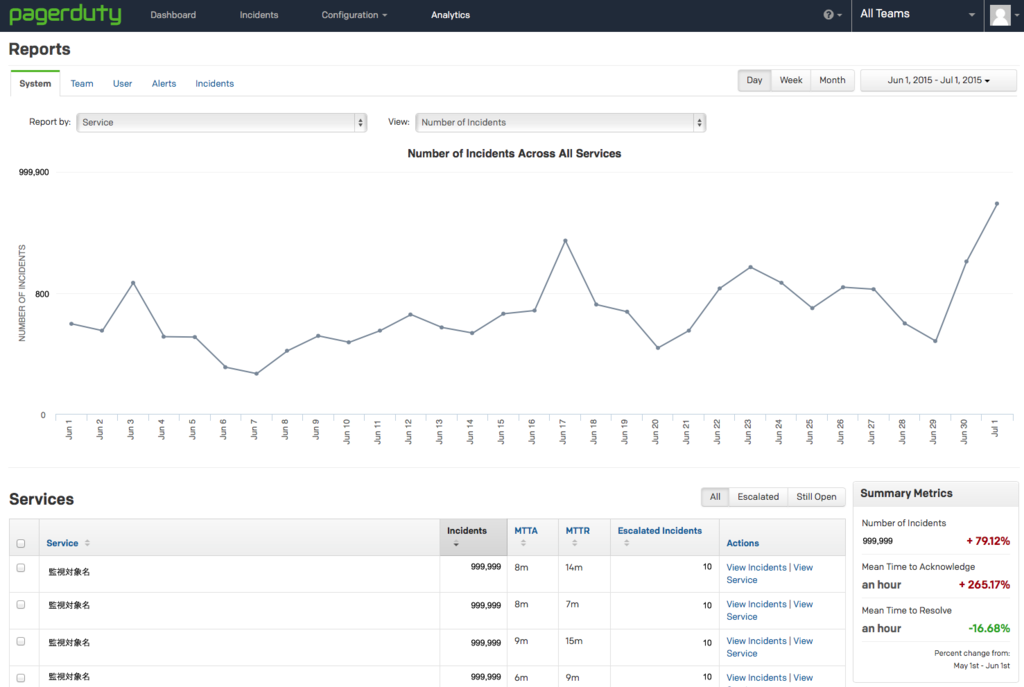The image size is (1024, 687).
Task: Sort by Incidents column sort arrow
Action: click(456, 543)
